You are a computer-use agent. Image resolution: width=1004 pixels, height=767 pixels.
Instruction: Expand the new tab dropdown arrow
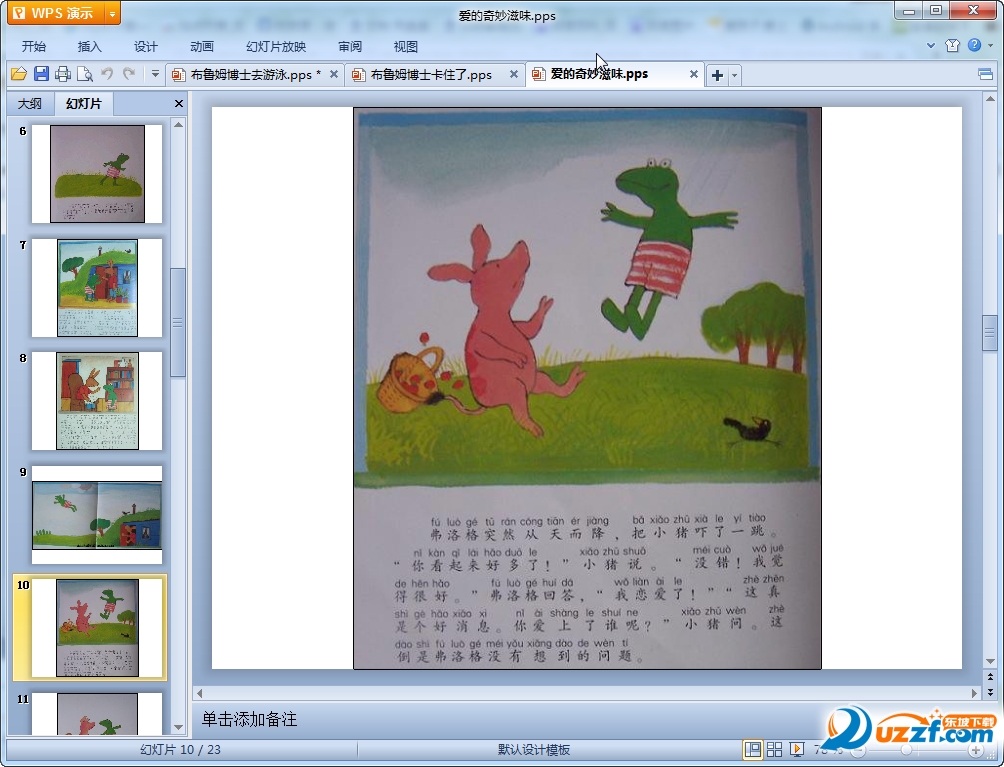734,75
